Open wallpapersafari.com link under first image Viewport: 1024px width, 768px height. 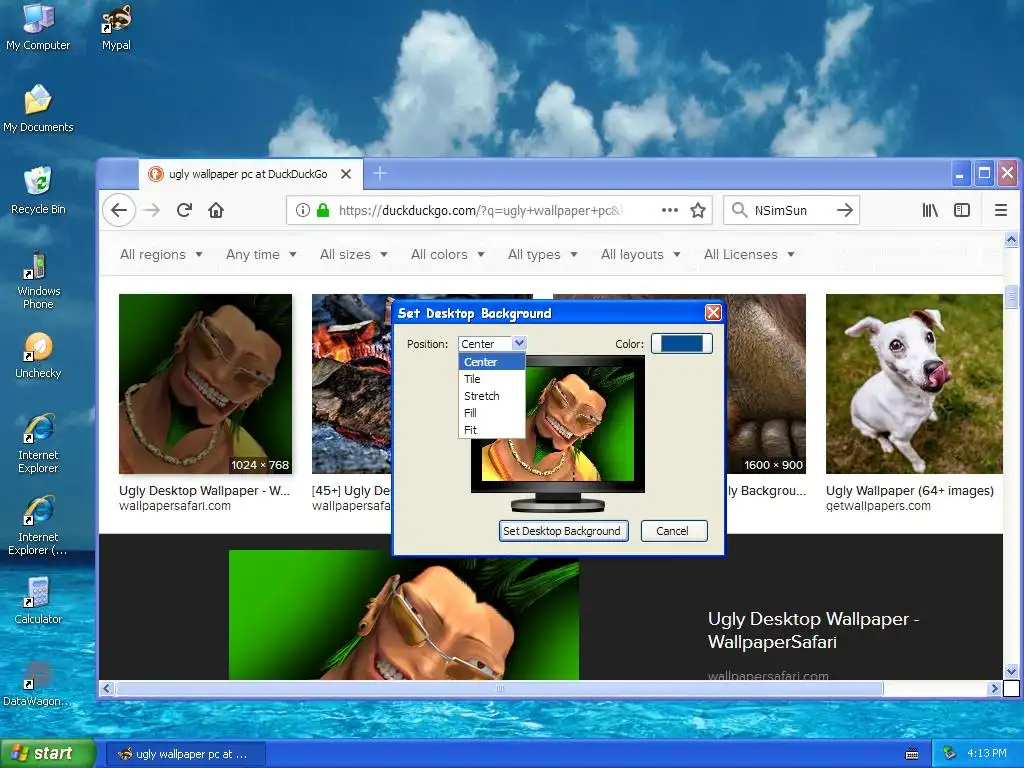175,506
